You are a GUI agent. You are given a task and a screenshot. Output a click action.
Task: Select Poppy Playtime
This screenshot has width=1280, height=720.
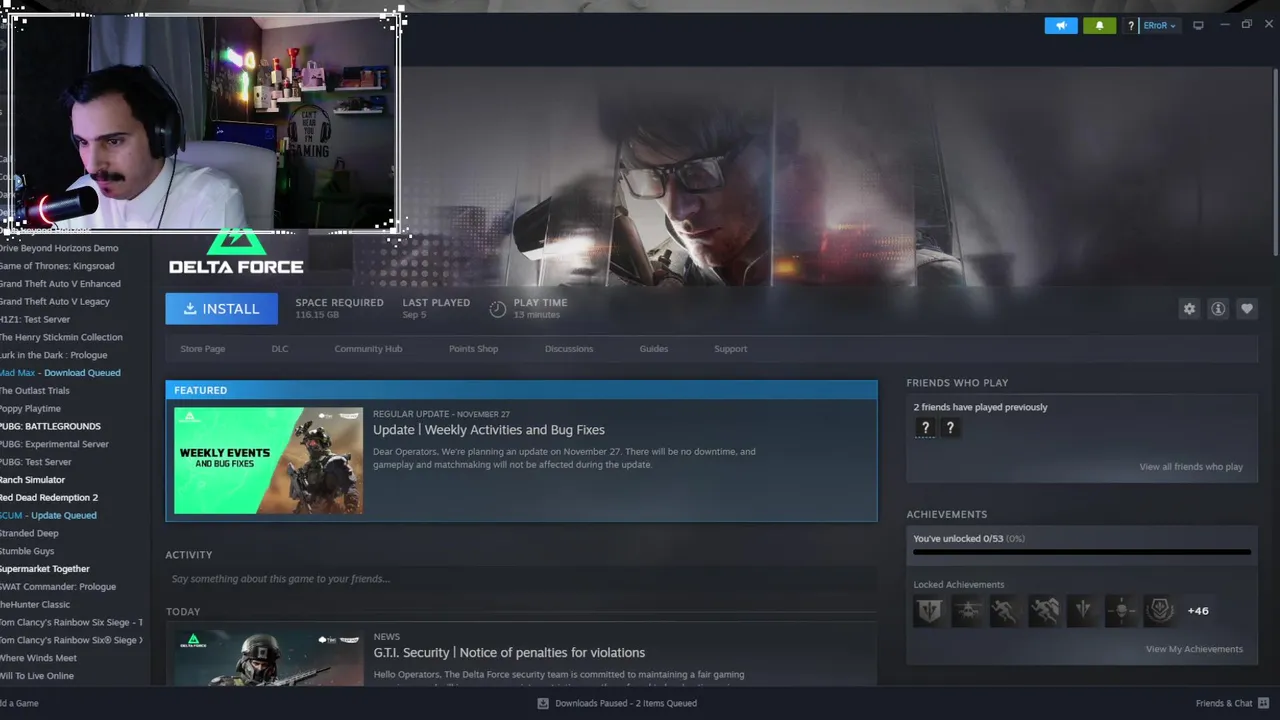click(x=30, y=409)
